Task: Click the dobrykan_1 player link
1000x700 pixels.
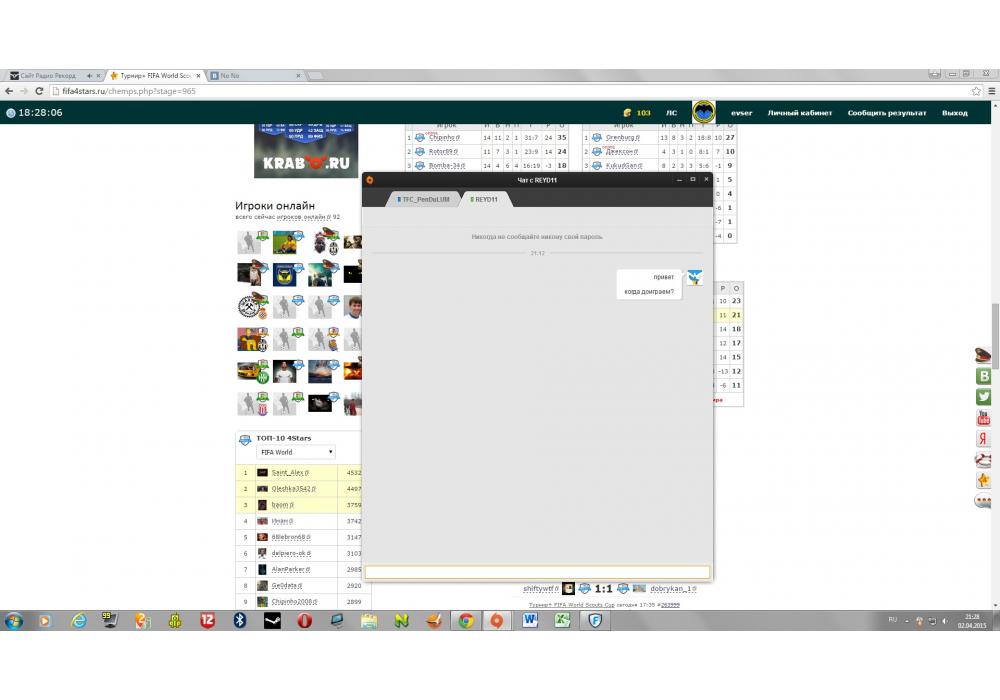Action: click(x=673, y=588)
